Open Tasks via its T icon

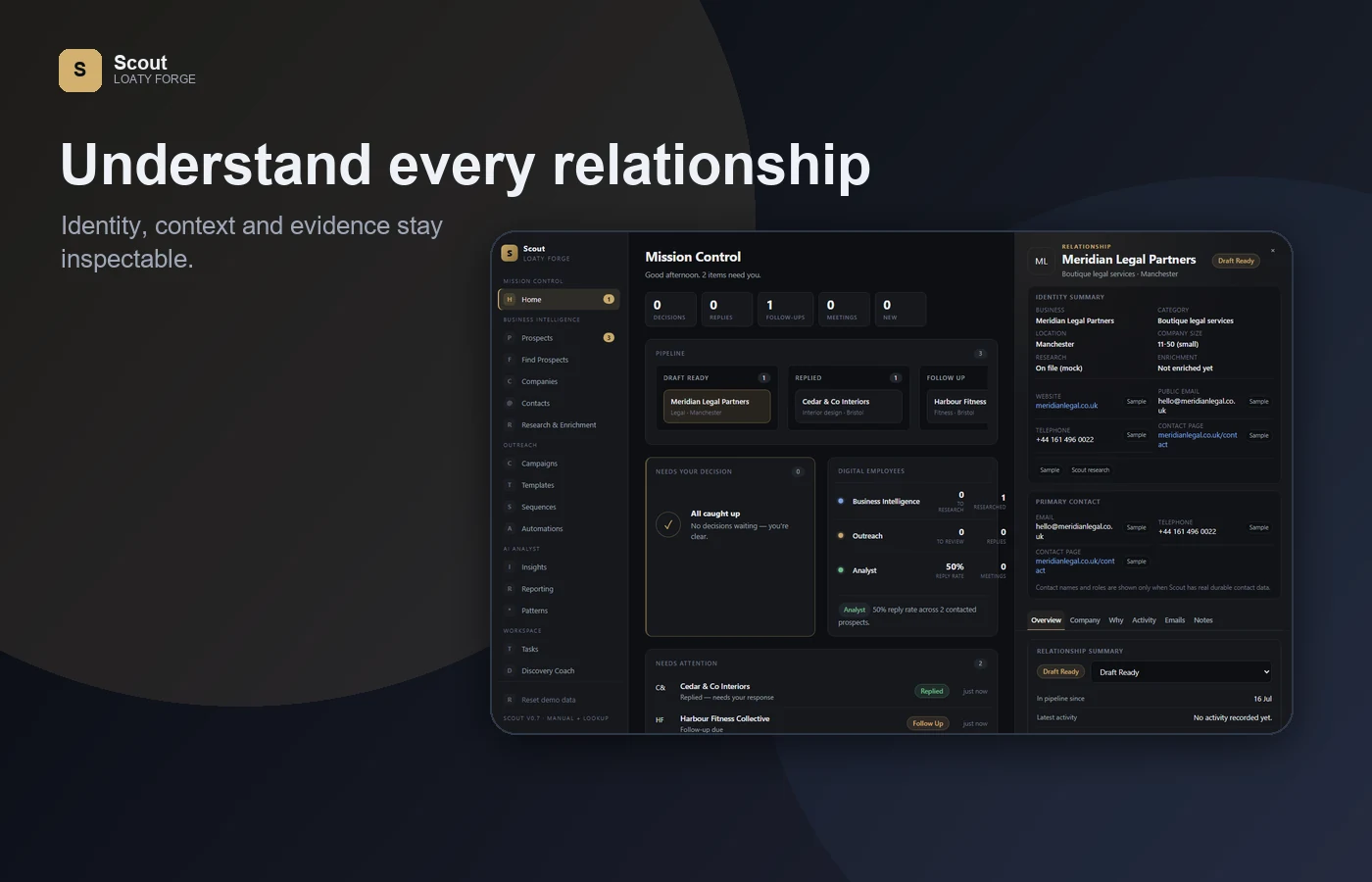click(x=510, y=649)
